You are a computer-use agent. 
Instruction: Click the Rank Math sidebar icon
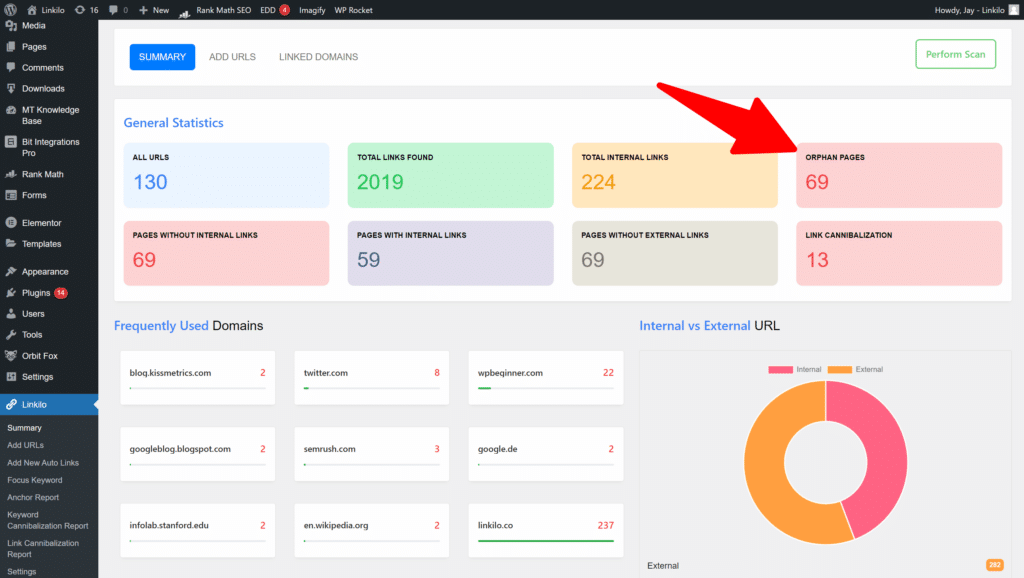click(11, 174)
